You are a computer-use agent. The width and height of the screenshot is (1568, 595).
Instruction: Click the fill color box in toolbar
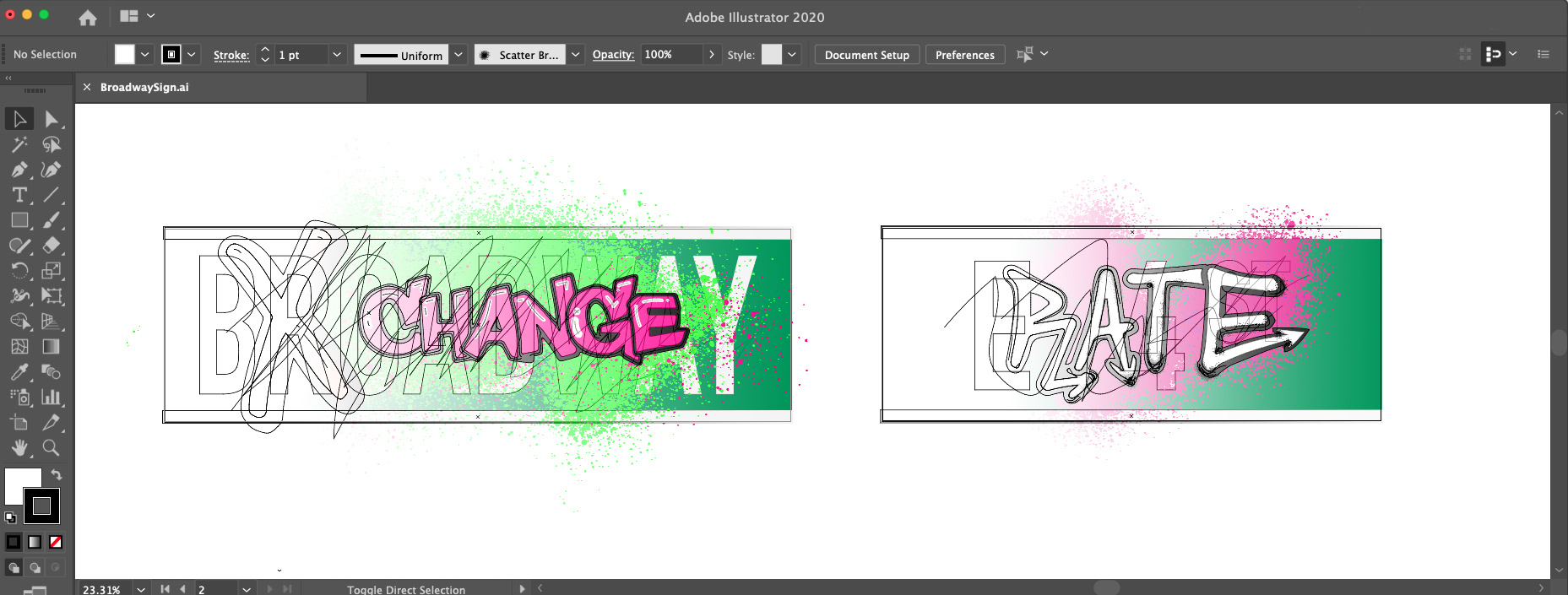click(x=16, y=481)
